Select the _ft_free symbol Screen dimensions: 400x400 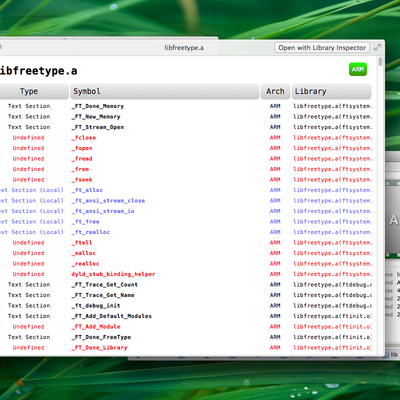(x=85, y=222)
